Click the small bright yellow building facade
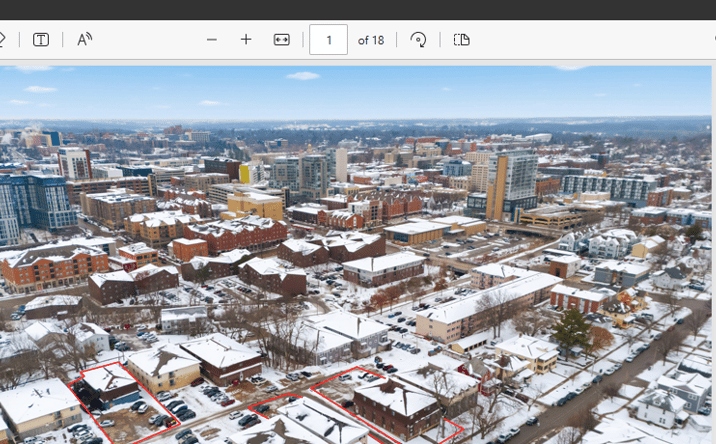This screenshot has height=444, width=716. (244, 174)
